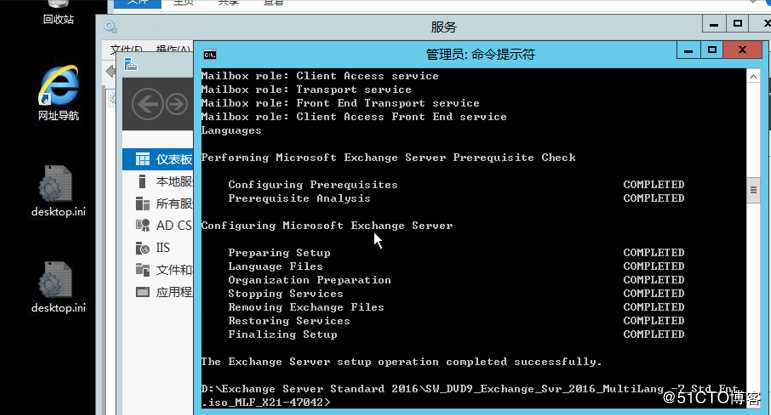Minimize the command prompt window

[x=688, y=50]
